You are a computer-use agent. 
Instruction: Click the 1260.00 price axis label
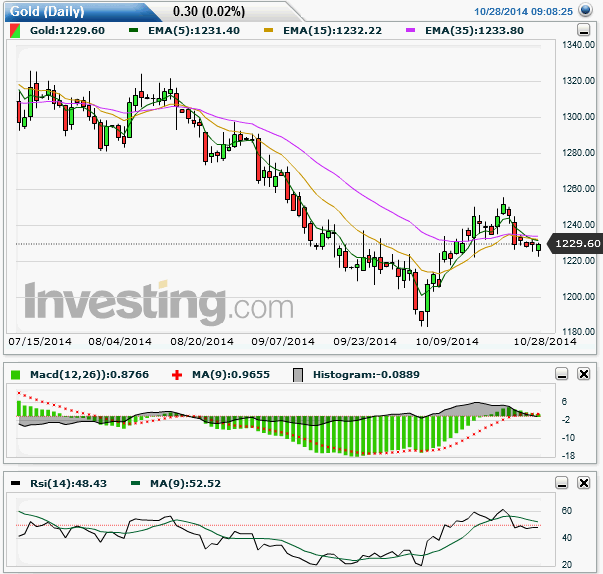[578, 188]
